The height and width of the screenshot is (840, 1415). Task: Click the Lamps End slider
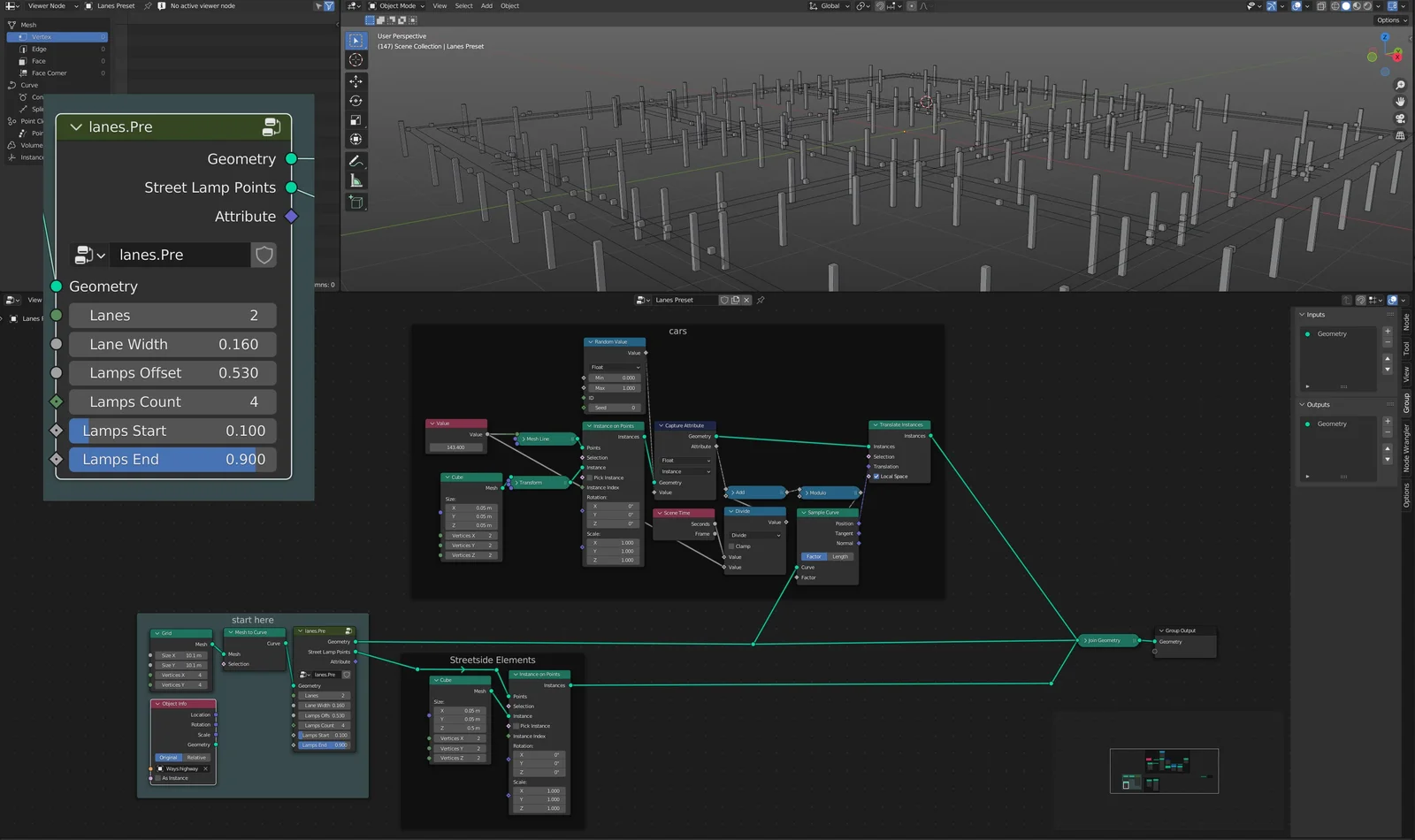pos(172,460)
